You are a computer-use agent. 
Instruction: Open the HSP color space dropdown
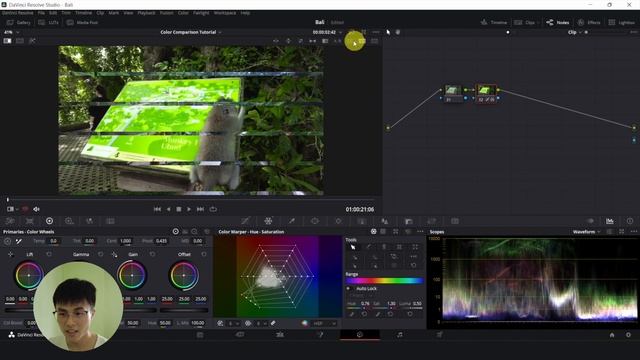point(325,323)
